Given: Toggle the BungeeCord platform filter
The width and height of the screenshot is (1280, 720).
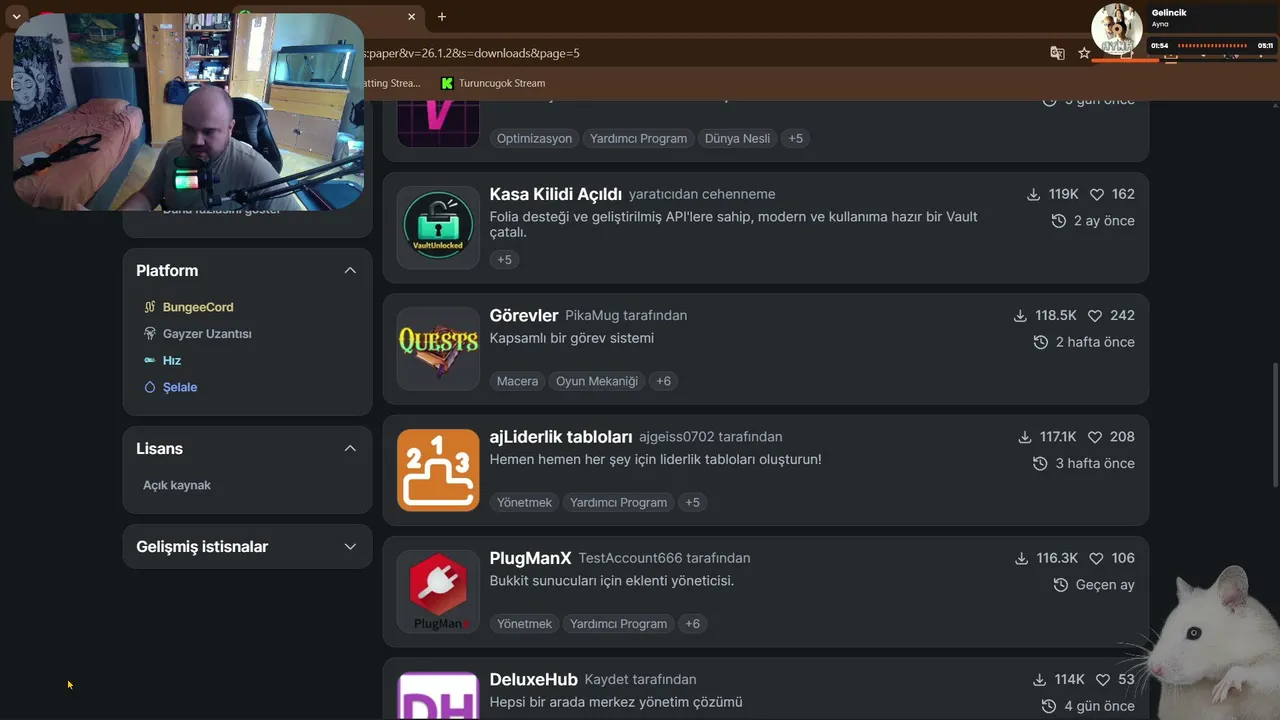Looking at the screenshot, I should (x=189, y=307).
